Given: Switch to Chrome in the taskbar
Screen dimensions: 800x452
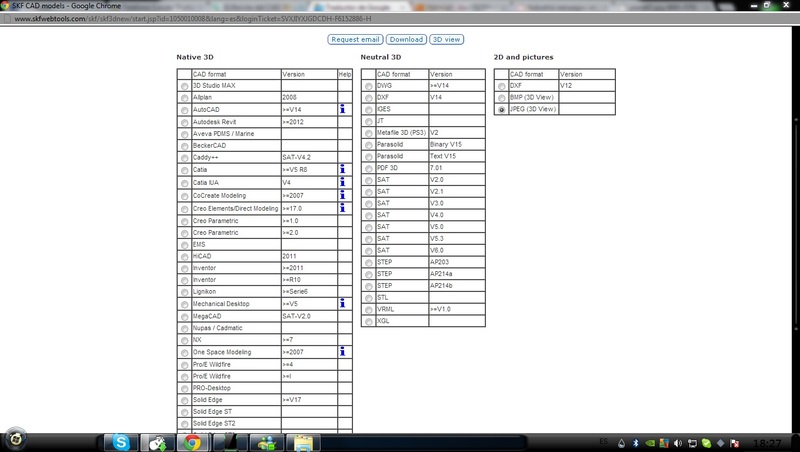Looking at the screenshot, I should coord(192,442).
